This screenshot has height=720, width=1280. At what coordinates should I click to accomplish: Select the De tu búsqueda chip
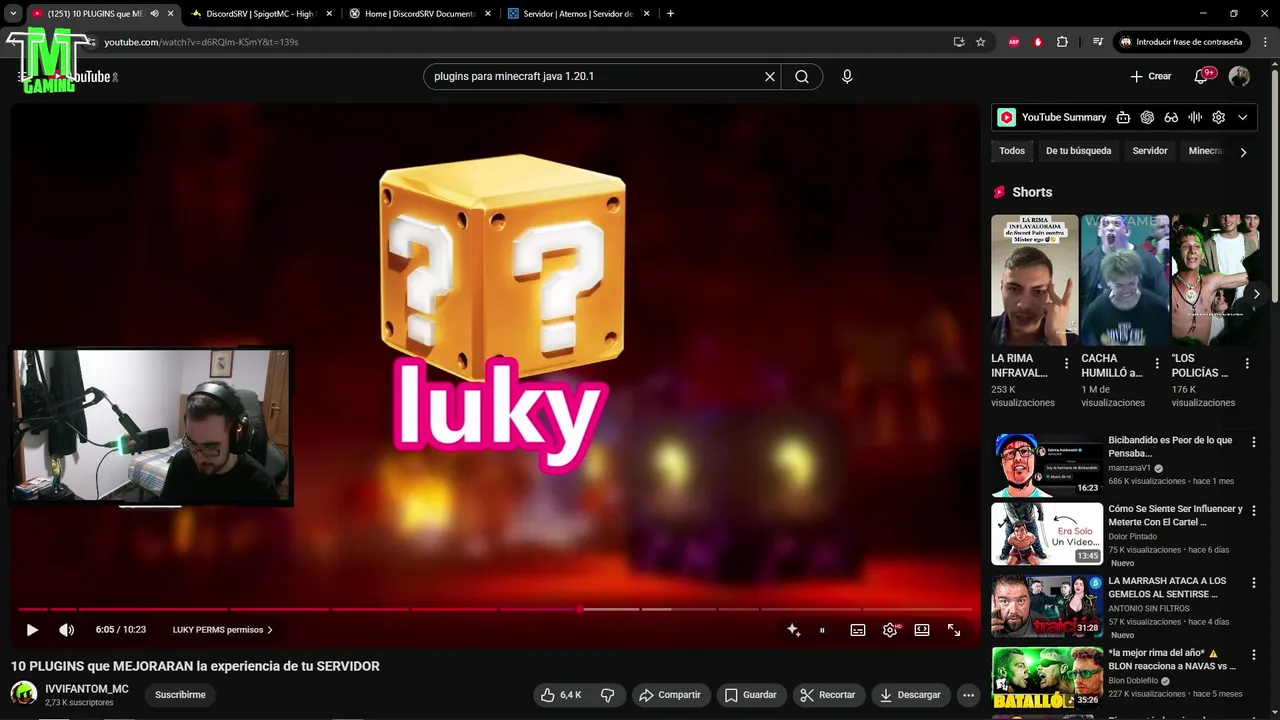point(1078,151)
